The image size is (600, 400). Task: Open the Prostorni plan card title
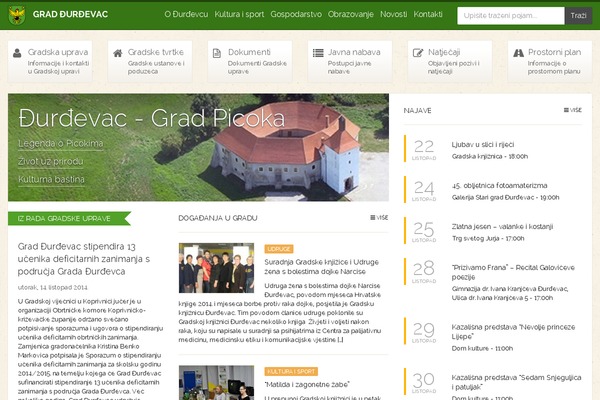[554, 52]
